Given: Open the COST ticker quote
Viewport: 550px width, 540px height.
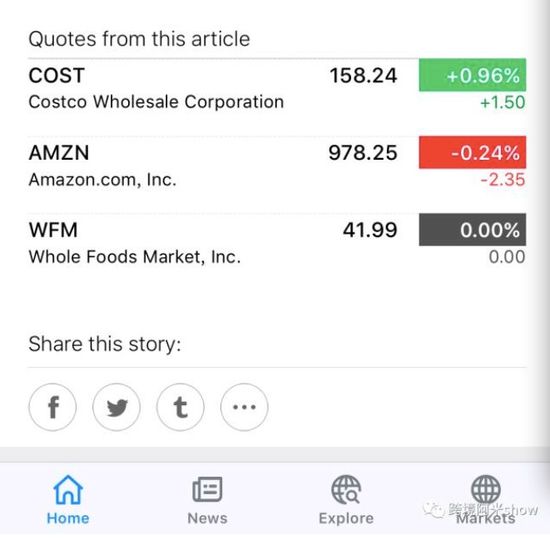Looking at the screenshot, I should pos(56,75).
